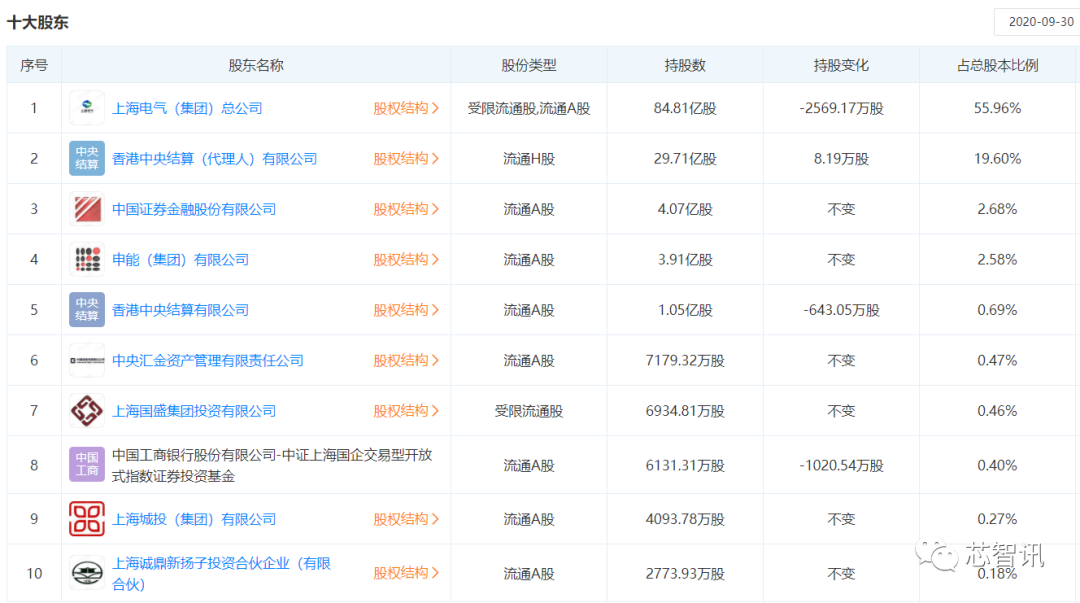
Task: Open 香港中央结算有限公司 link in row 5
Action: pyautogui.click(x=180, y=310)
